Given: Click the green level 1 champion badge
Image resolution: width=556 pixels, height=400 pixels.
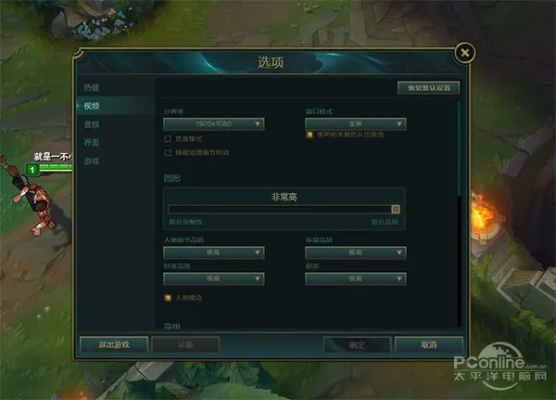Looking at the screenshot, I should pyautogui.click(x=32, y=170).
